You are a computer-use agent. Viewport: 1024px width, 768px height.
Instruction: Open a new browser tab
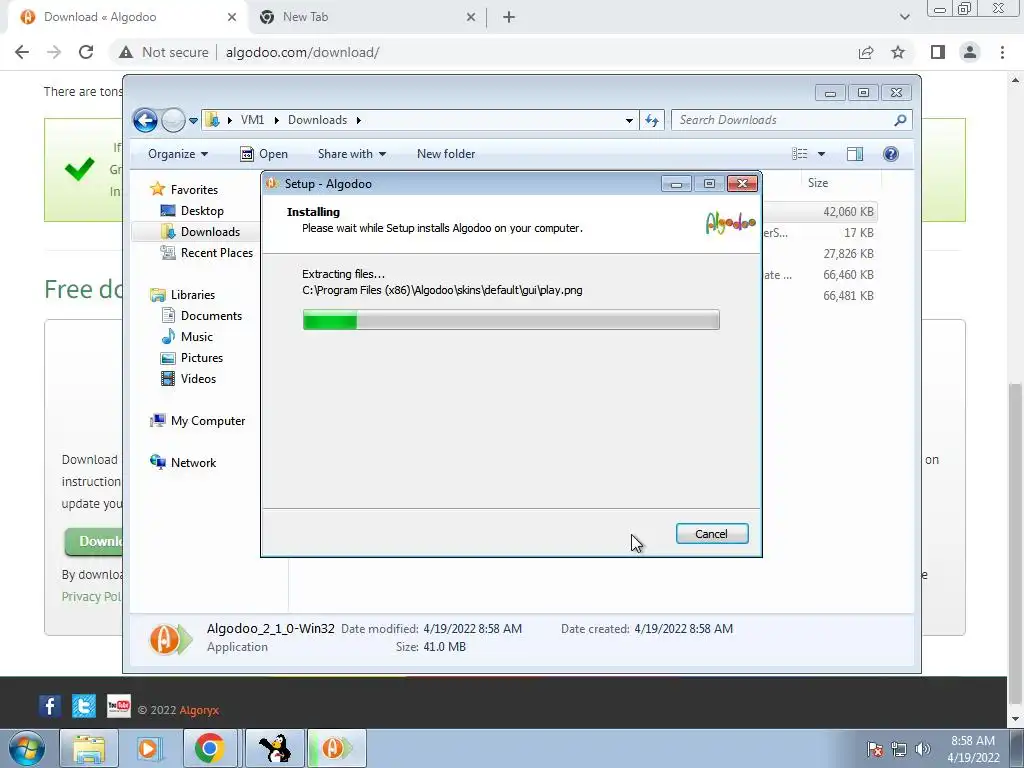[509, 17]
